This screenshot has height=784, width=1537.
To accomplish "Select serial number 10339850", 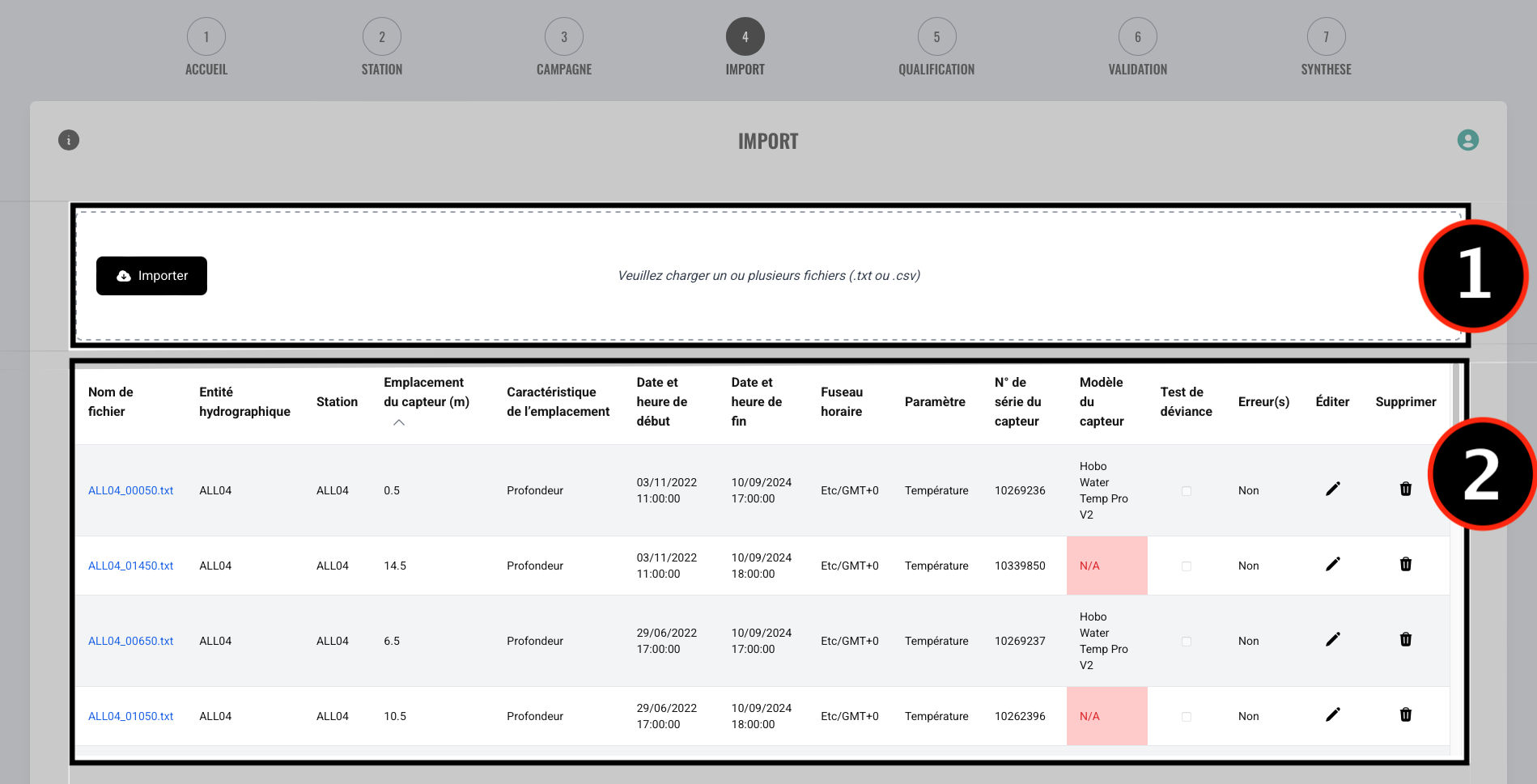I will pyautogui.click(x=1020, y=566).
